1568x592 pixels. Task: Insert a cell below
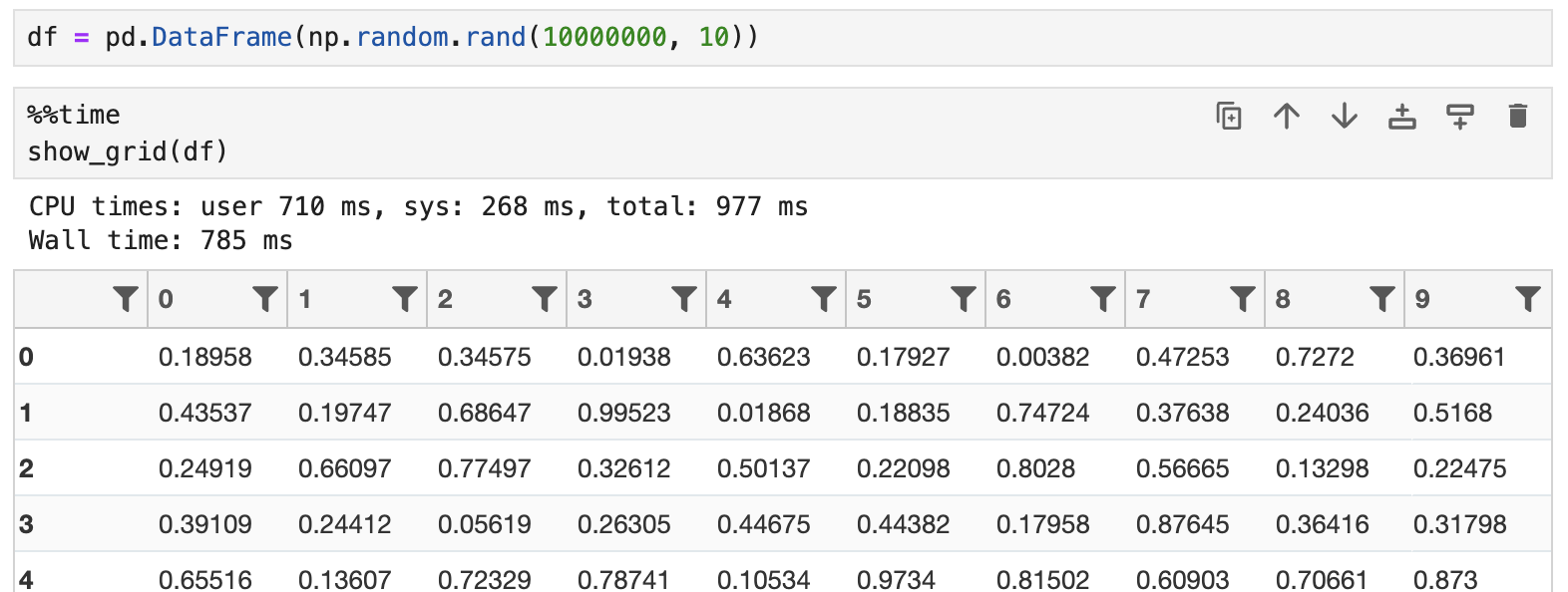tap(1460, 117)
